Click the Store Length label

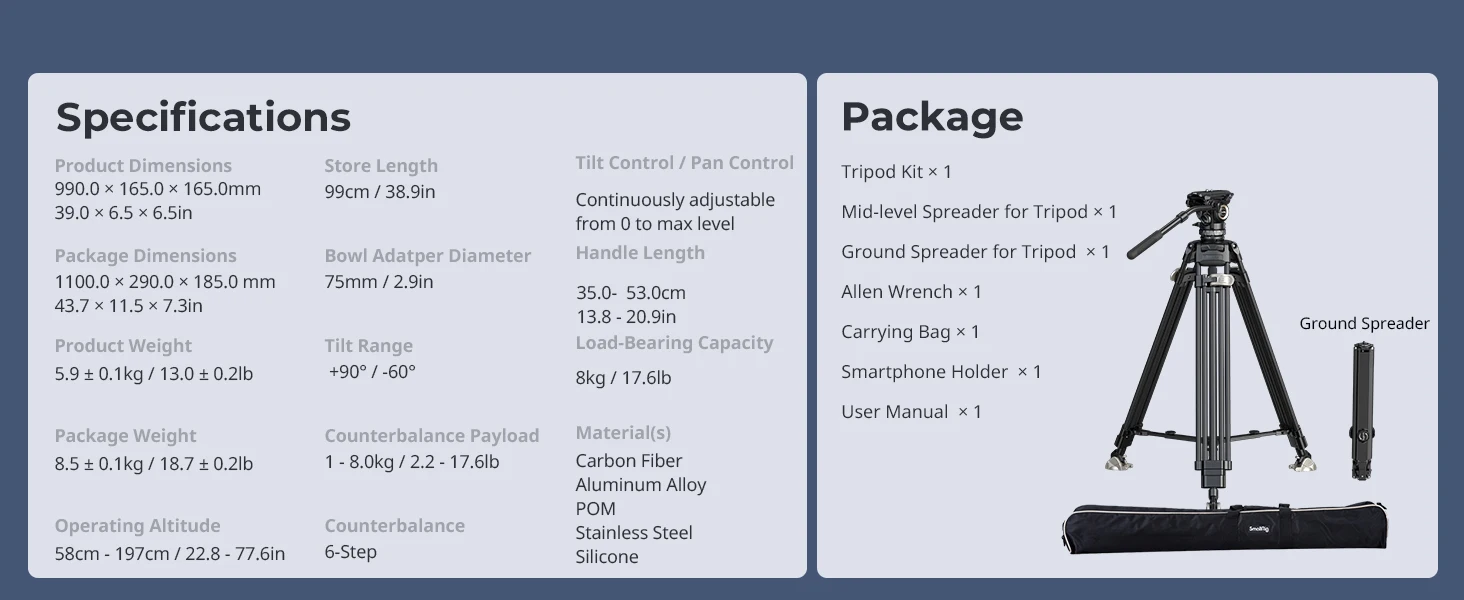point(381,166)
